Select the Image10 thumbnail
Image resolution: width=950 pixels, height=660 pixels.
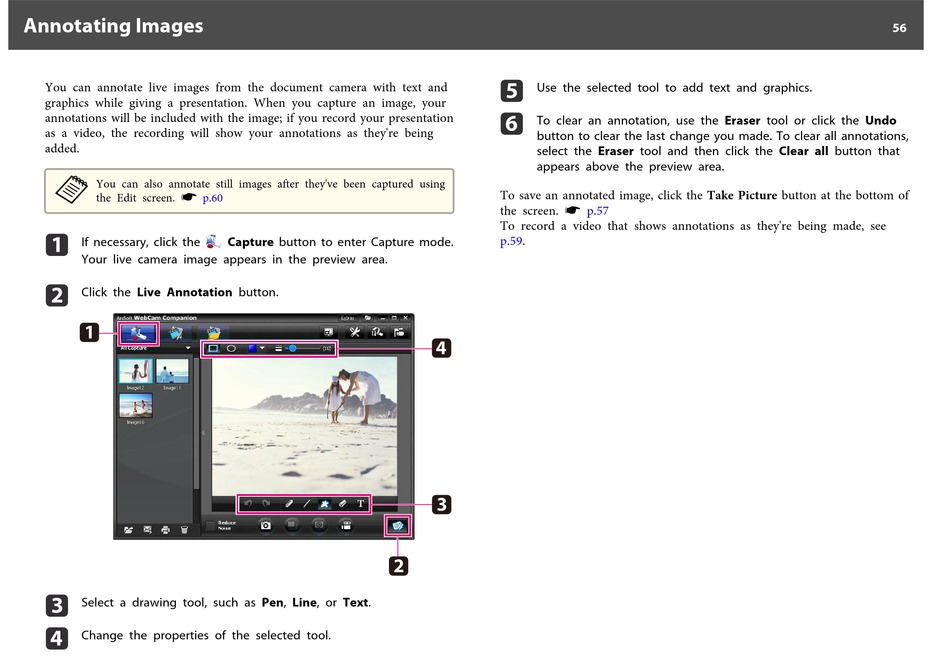pos(135,405)
